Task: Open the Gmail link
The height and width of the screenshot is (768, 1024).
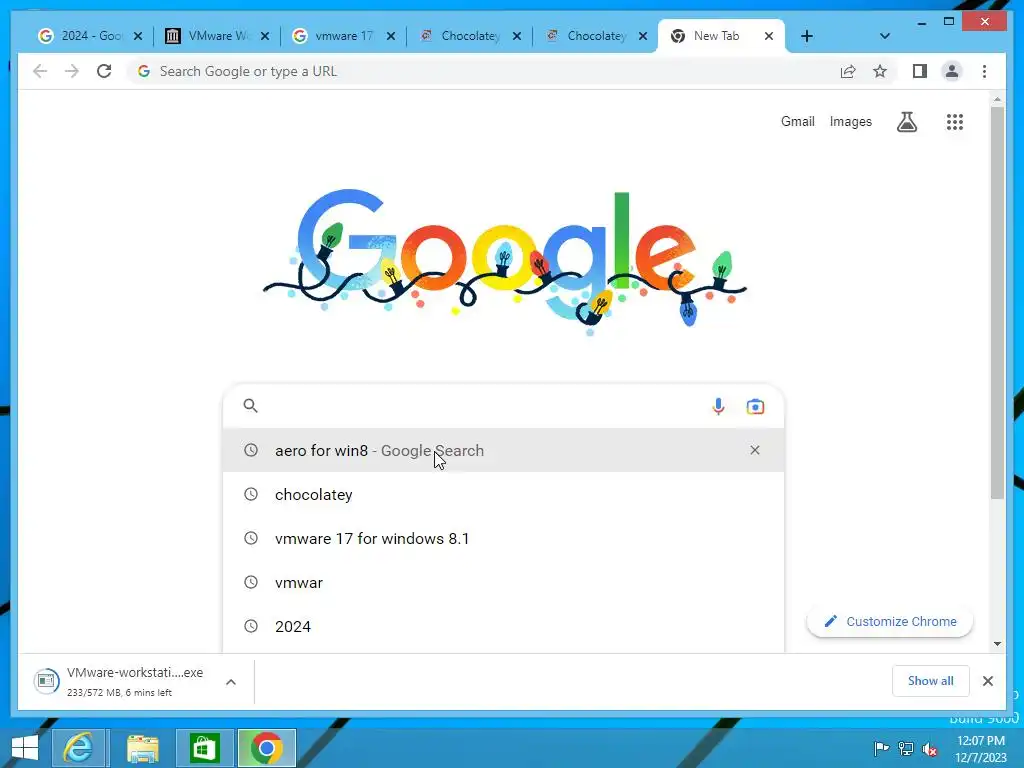Action: [797, 121]
